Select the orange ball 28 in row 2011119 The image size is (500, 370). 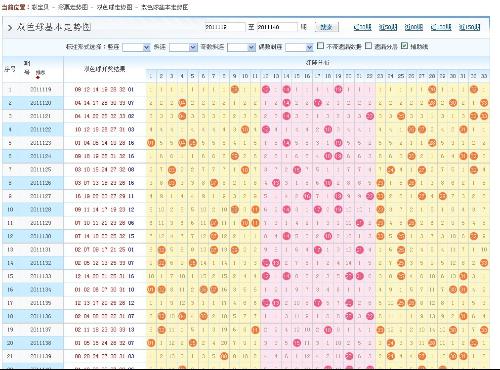(x=432, y=89)
